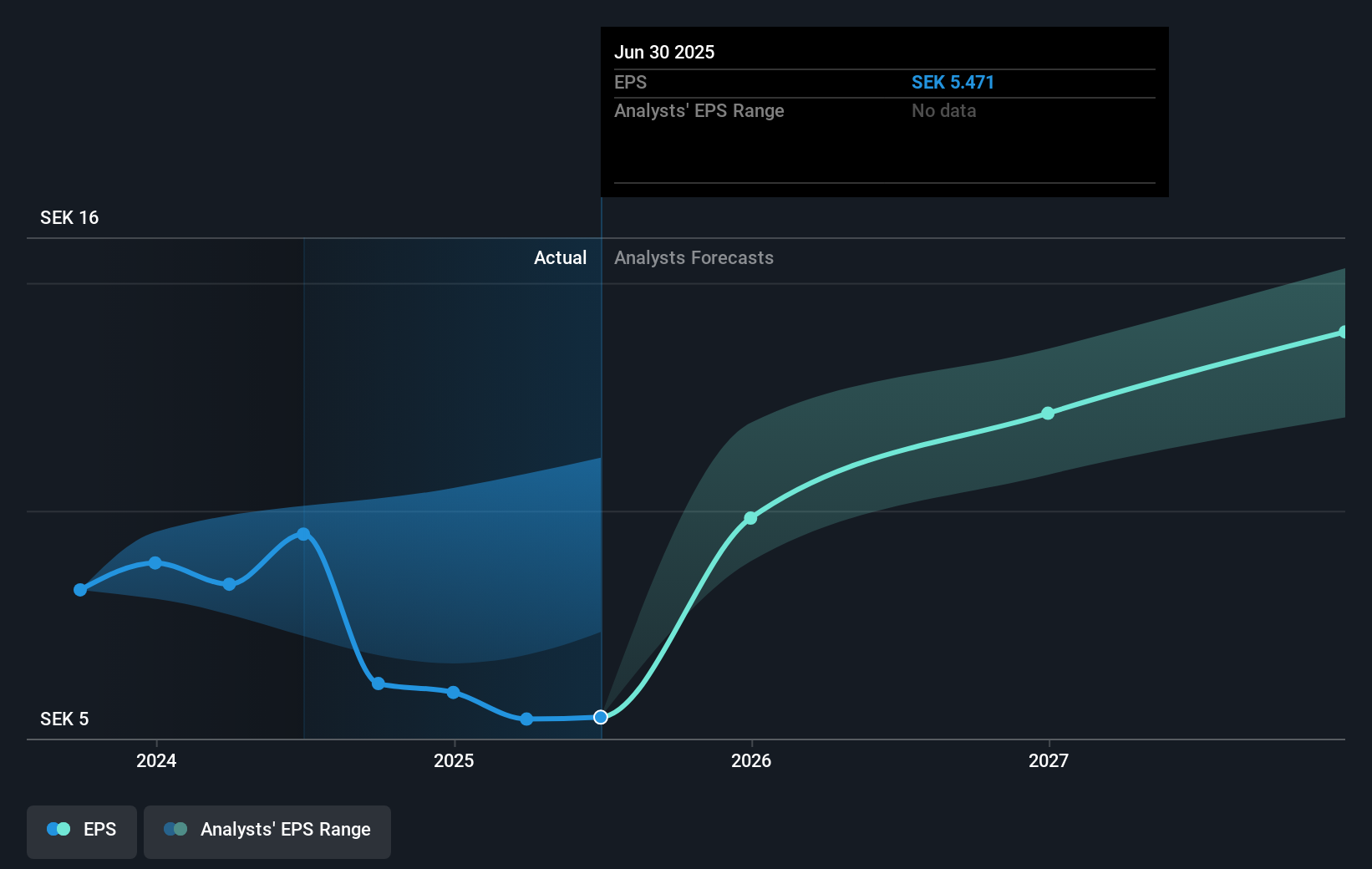Select the Actual tab label
1372x869 pixels.
[x=560, y=258]
